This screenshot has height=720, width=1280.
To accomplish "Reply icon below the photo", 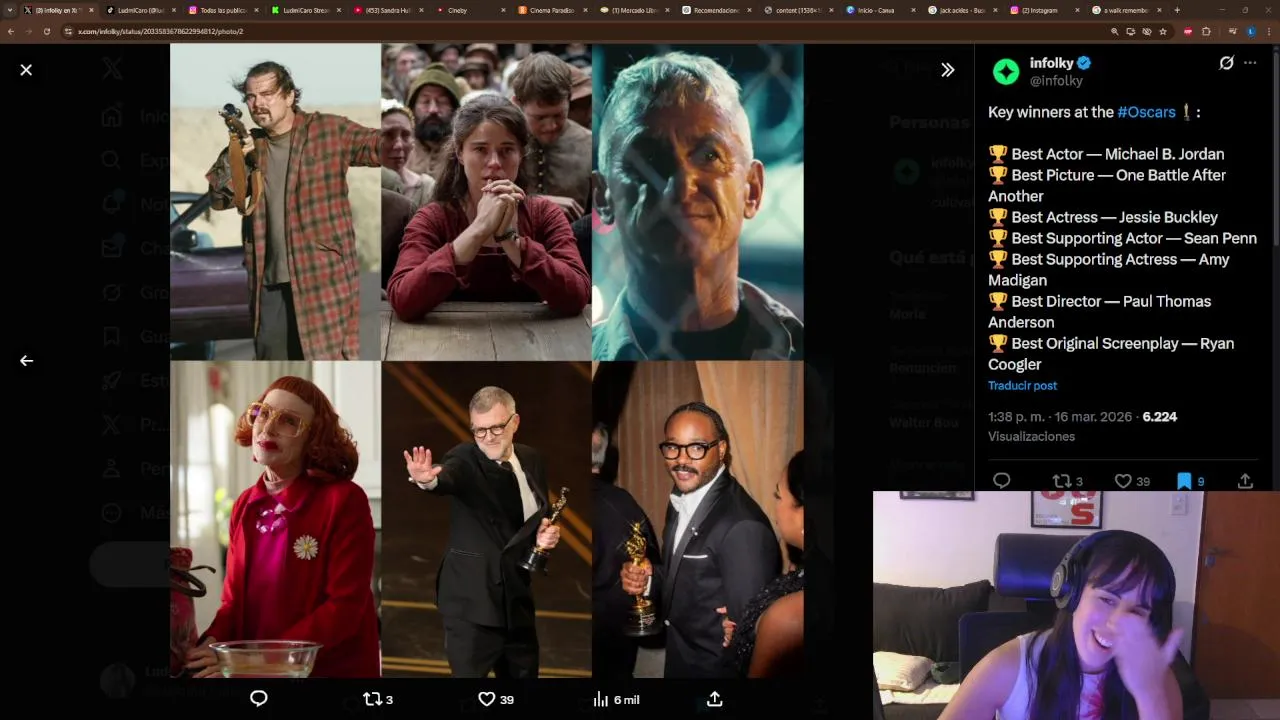I will pyautogui.click(x=258, y=699).
